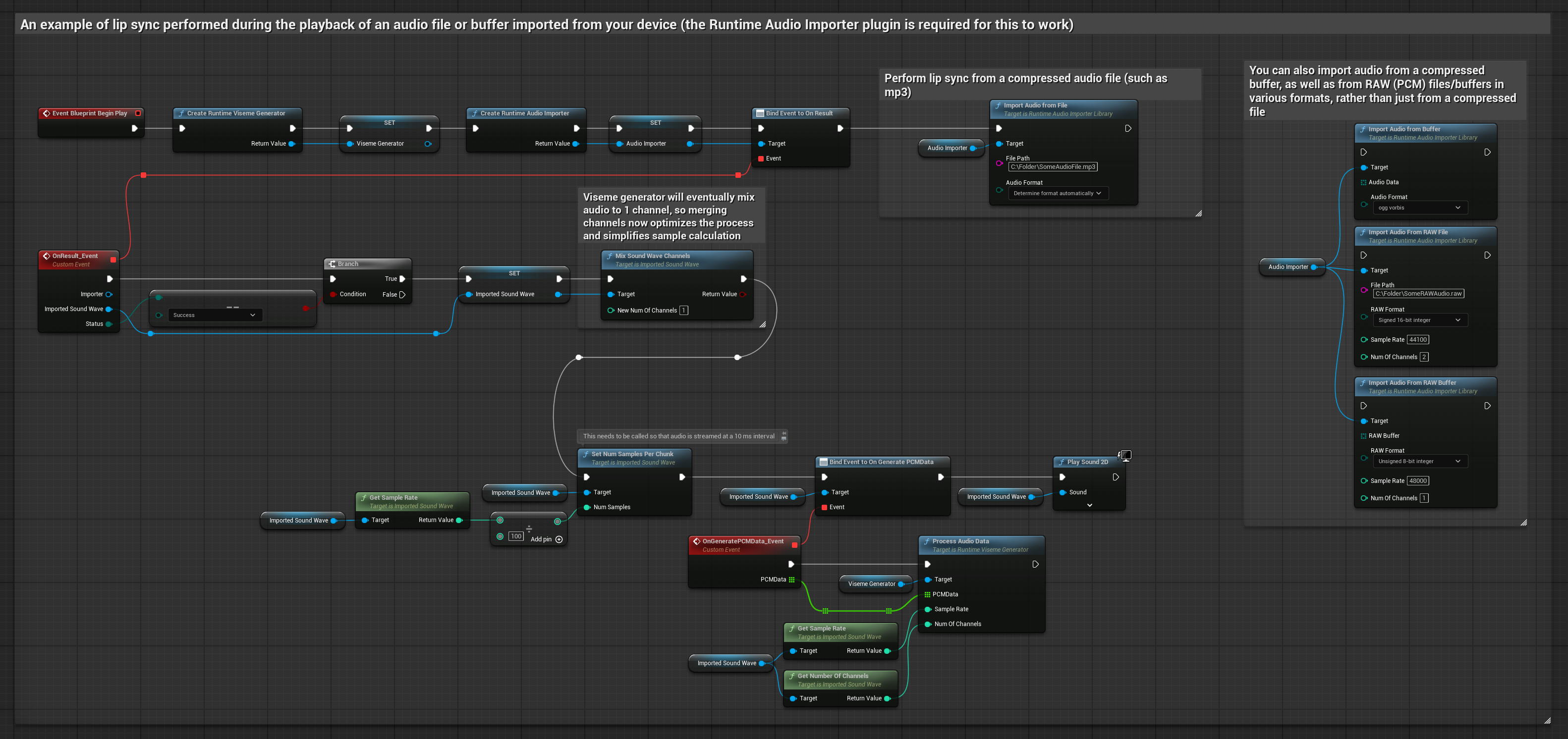Click the function icon on Process Audio Data node
1568x739 pixels.
(x=926, y=541)
